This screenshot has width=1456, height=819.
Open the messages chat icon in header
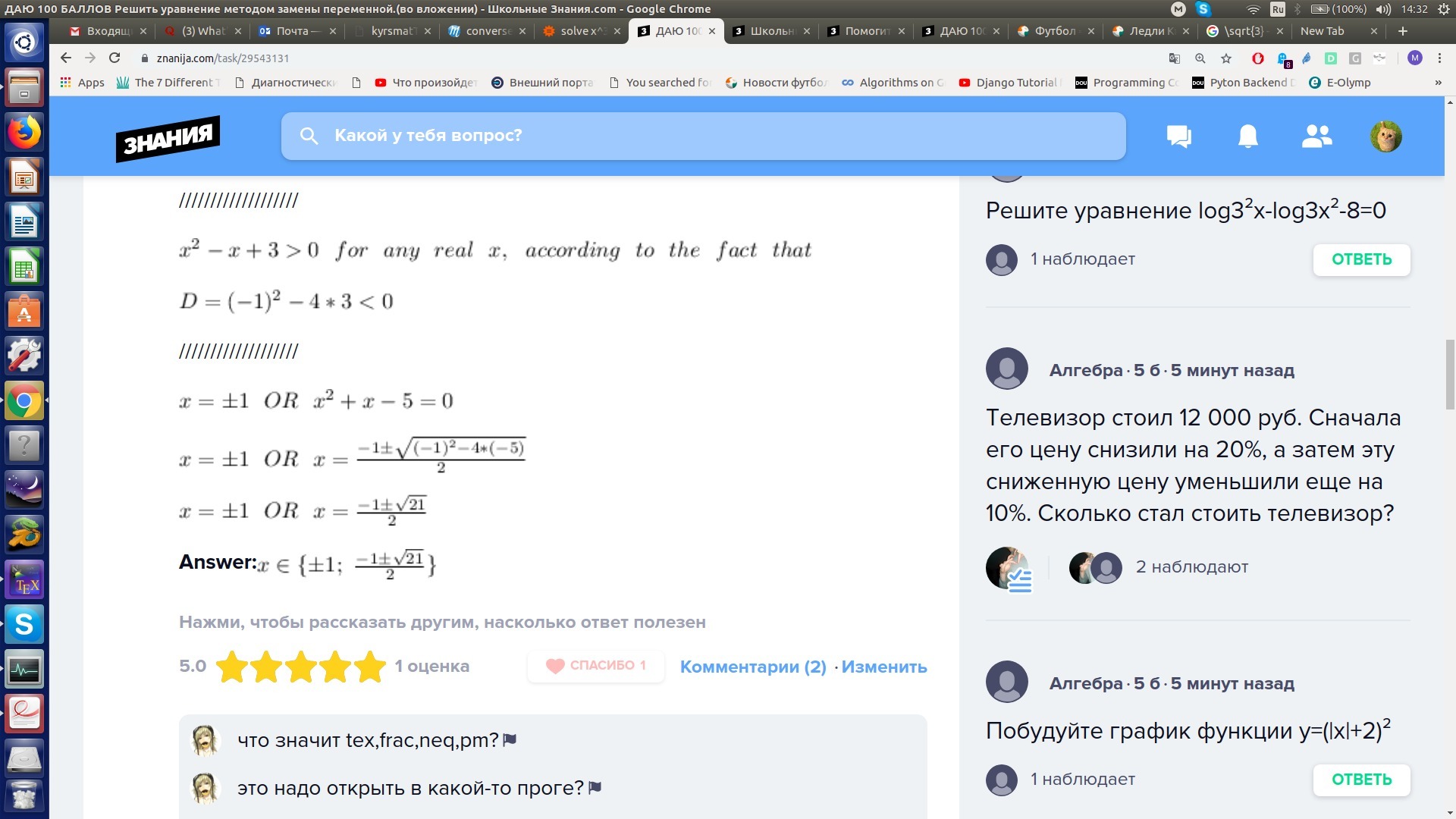click(x=1178, y=136)
